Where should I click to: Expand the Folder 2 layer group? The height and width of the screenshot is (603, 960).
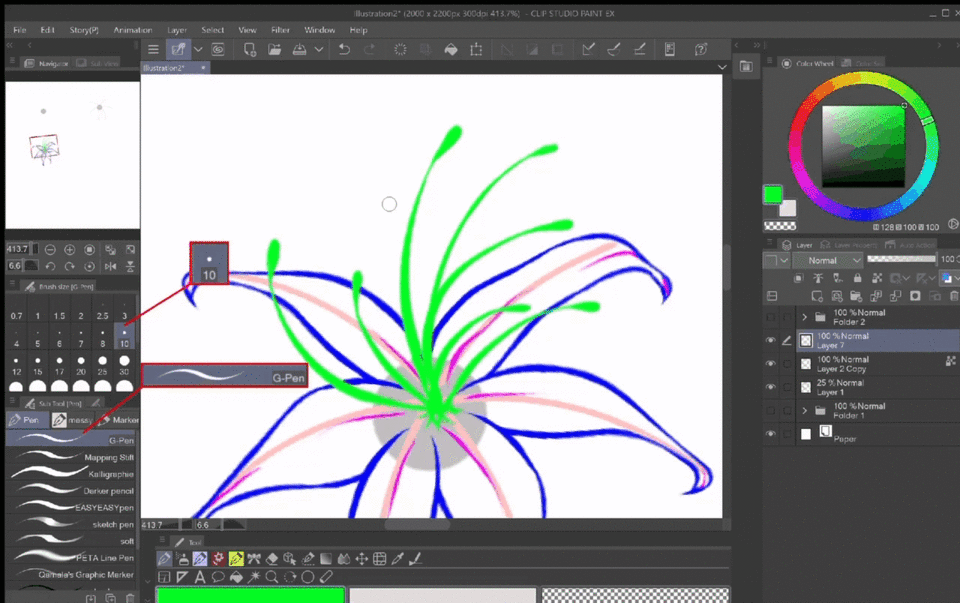pyautogui.click(x=804, y=317)
